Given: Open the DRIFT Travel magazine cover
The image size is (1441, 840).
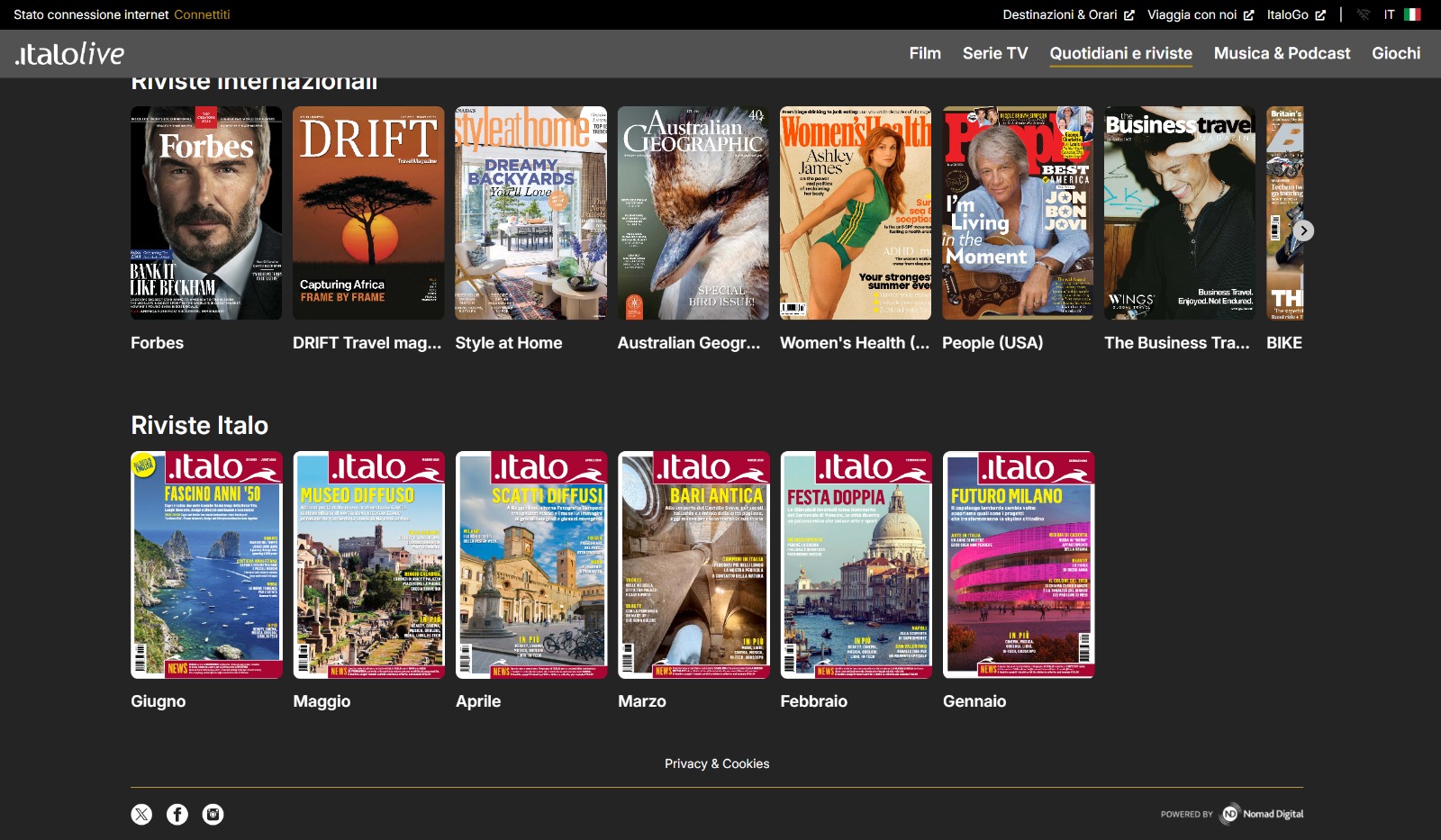Looking at the screenshot, I should pyautogui.click(x=368, y=213).
